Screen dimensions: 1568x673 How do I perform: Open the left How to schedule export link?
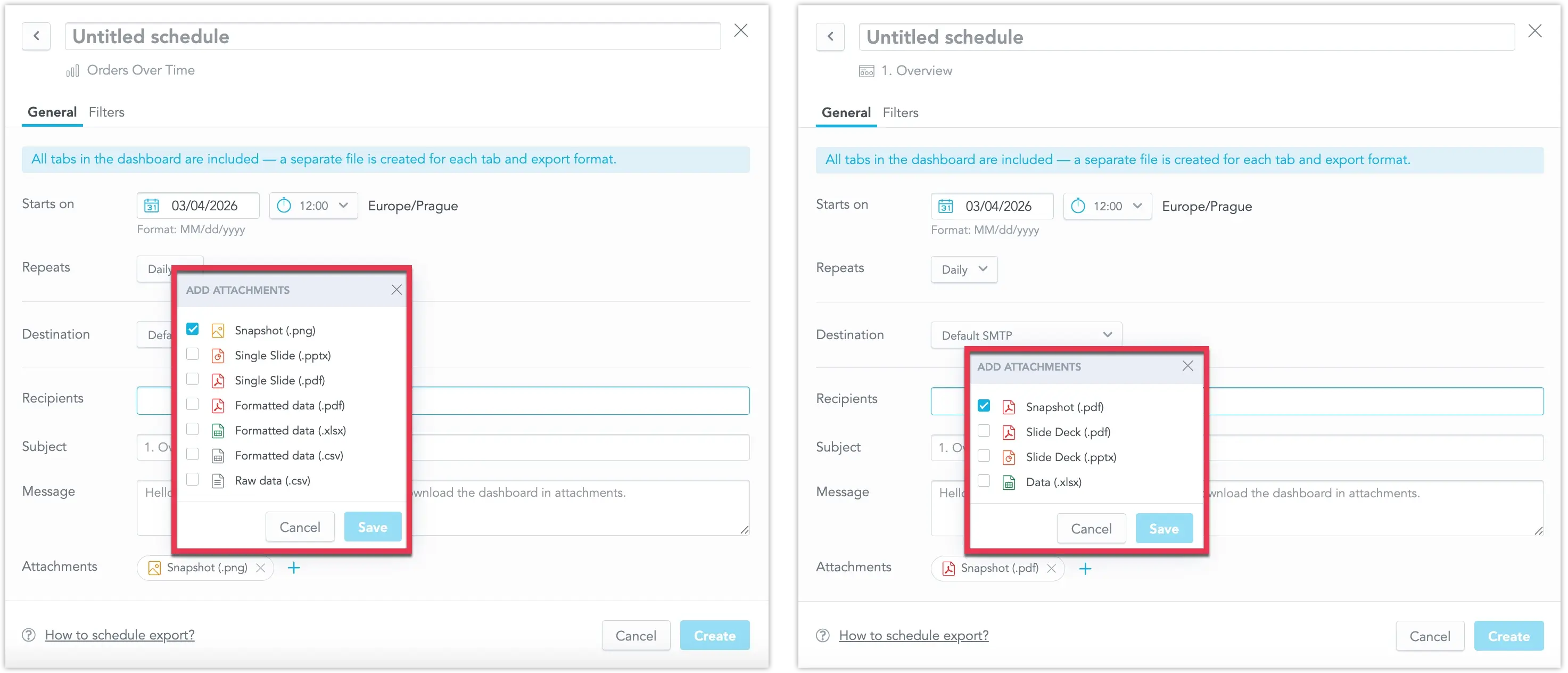coord(120,635)
